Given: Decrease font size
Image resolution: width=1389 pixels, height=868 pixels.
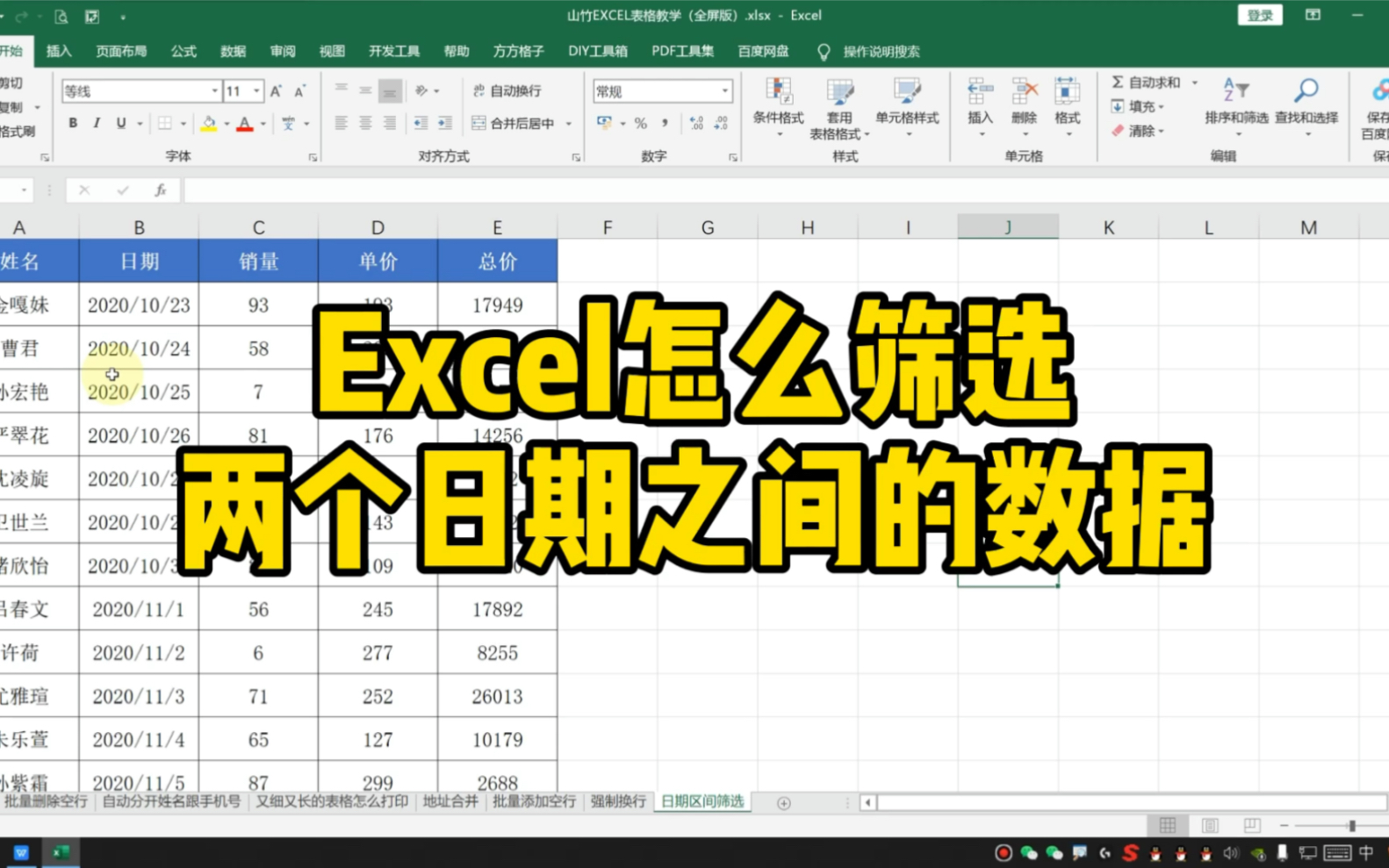Looking at the screenshot, I should coord(299,90).
